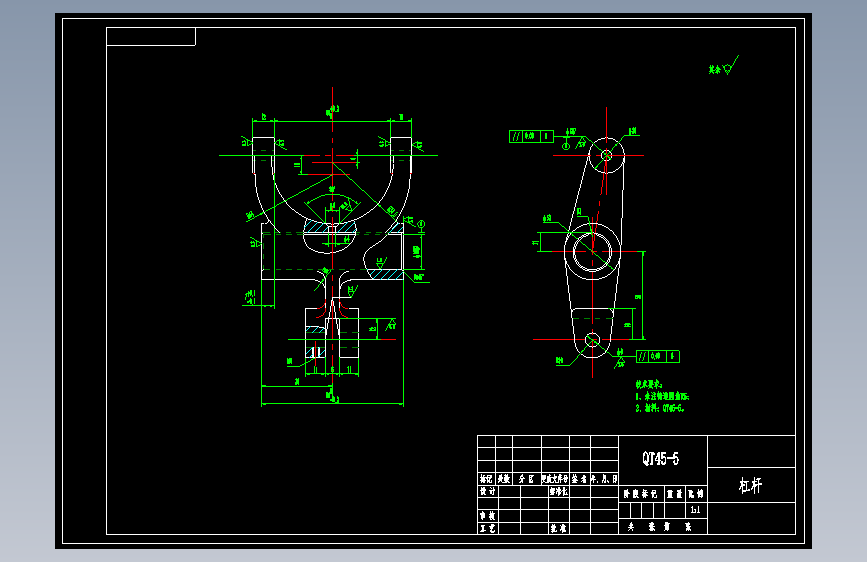The image size is (867, 562).
Task: Click the tolerance frame beside the bottom hole
Action: click(x=657, y=356)
